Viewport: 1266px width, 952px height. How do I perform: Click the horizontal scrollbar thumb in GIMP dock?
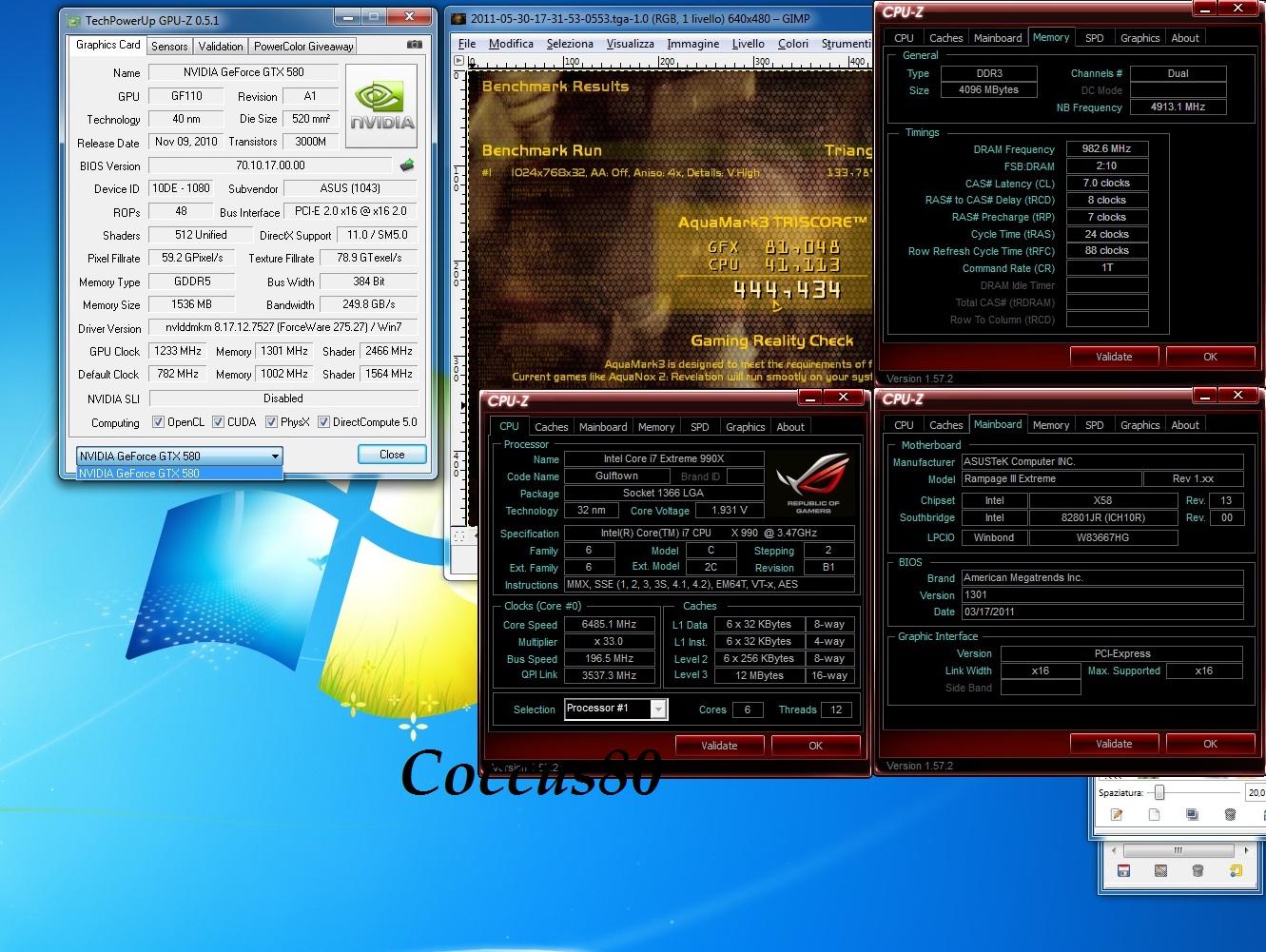pos(1178,850)
